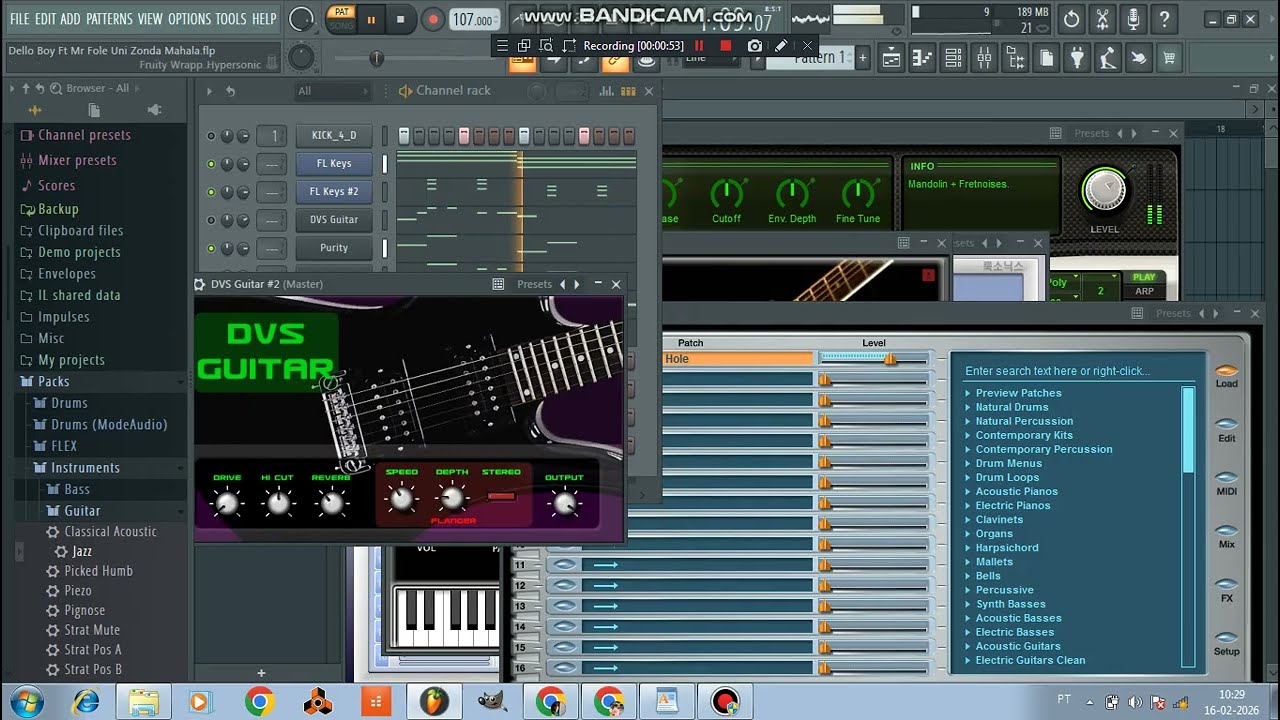The width and height of the screenshot is (1280, 720).
Task: Open the piano roll view icon
Action: tap(921, 58)
